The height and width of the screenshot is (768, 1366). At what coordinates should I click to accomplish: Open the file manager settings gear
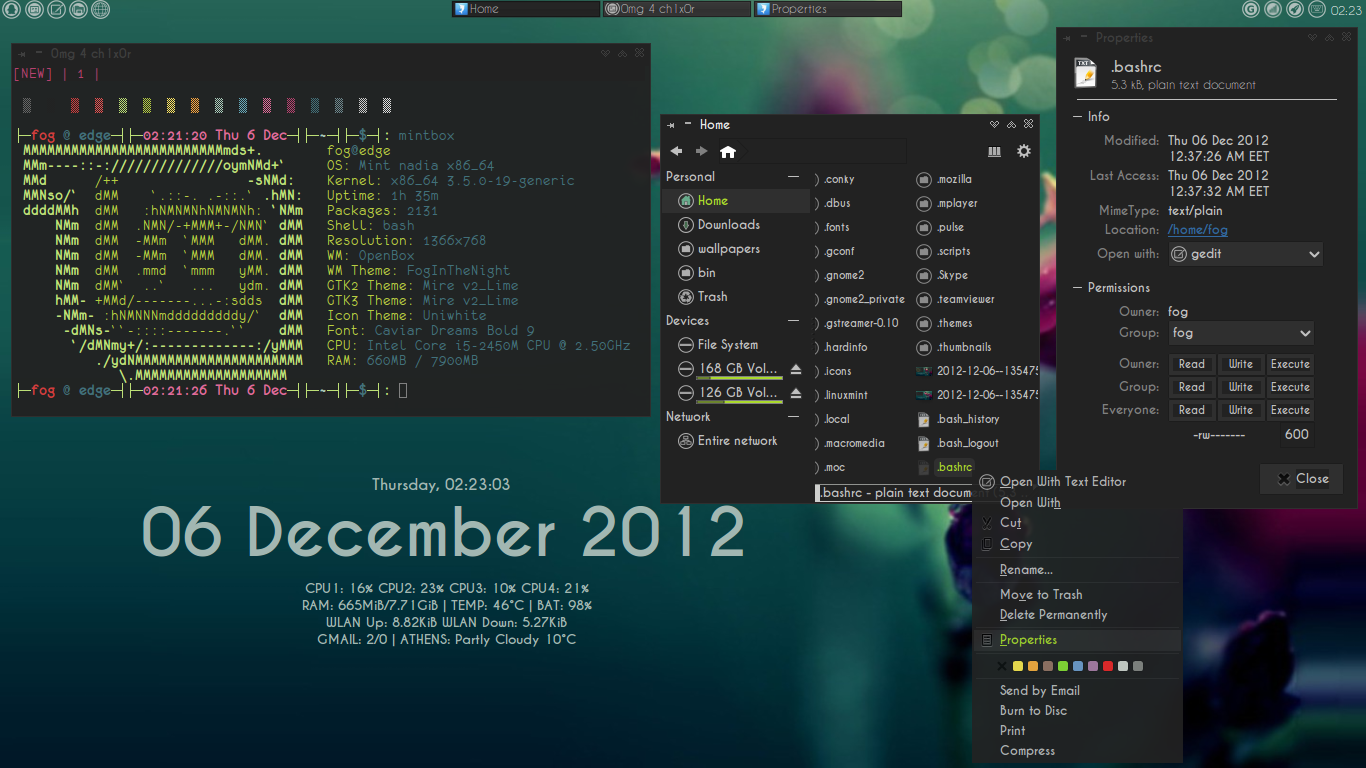point(1023,151)
